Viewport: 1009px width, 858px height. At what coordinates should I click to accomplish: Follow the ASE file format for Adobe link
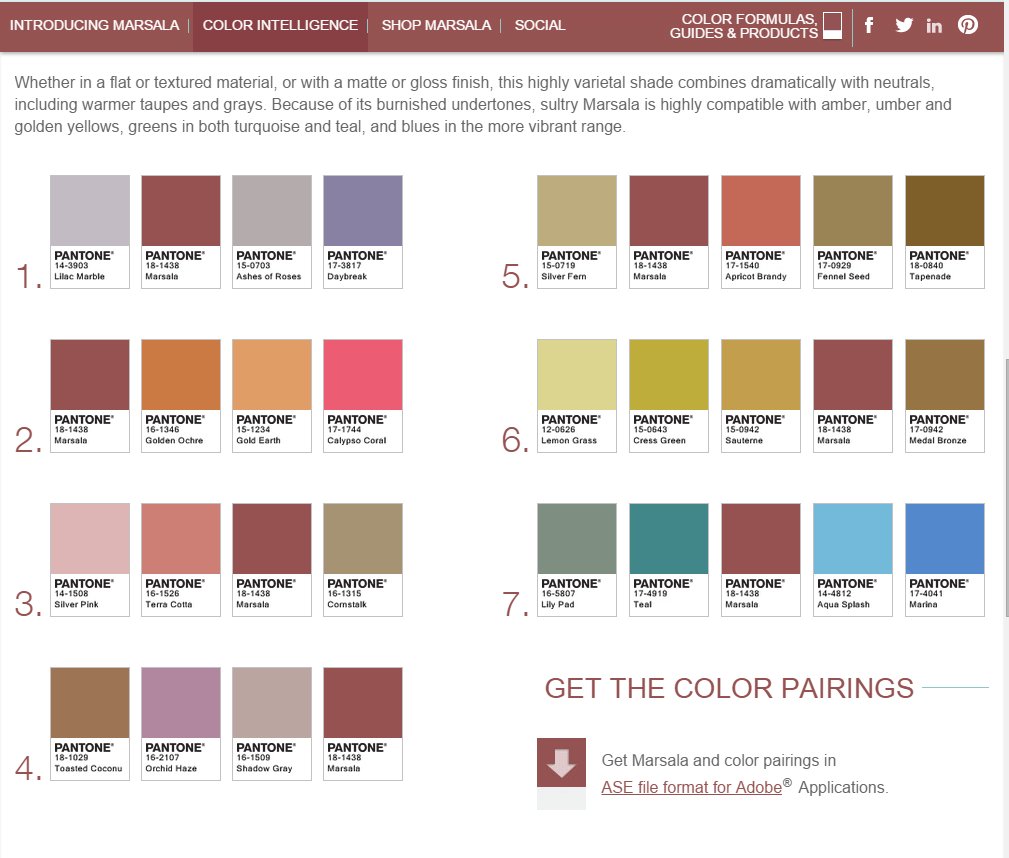coord(692,787)
